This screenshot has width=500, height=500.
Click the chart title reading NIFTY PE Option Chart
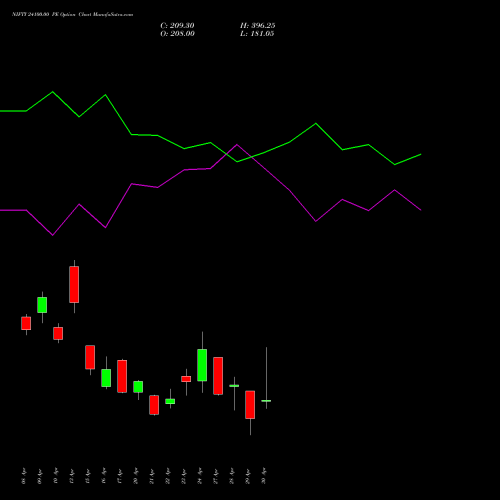tap(72, 14)
